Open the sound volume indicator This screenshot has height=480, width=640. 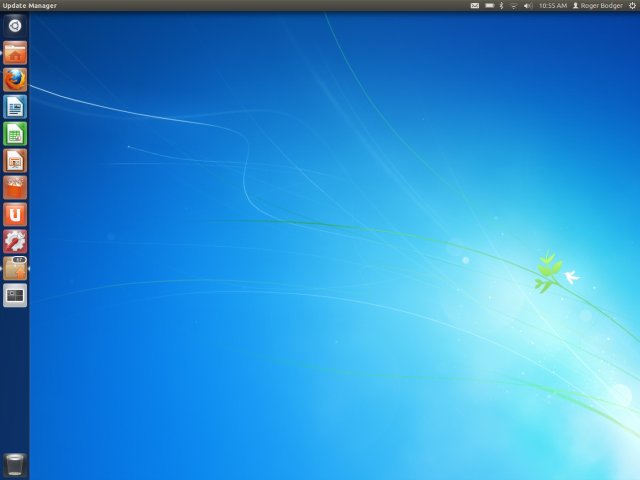(528, 6)
